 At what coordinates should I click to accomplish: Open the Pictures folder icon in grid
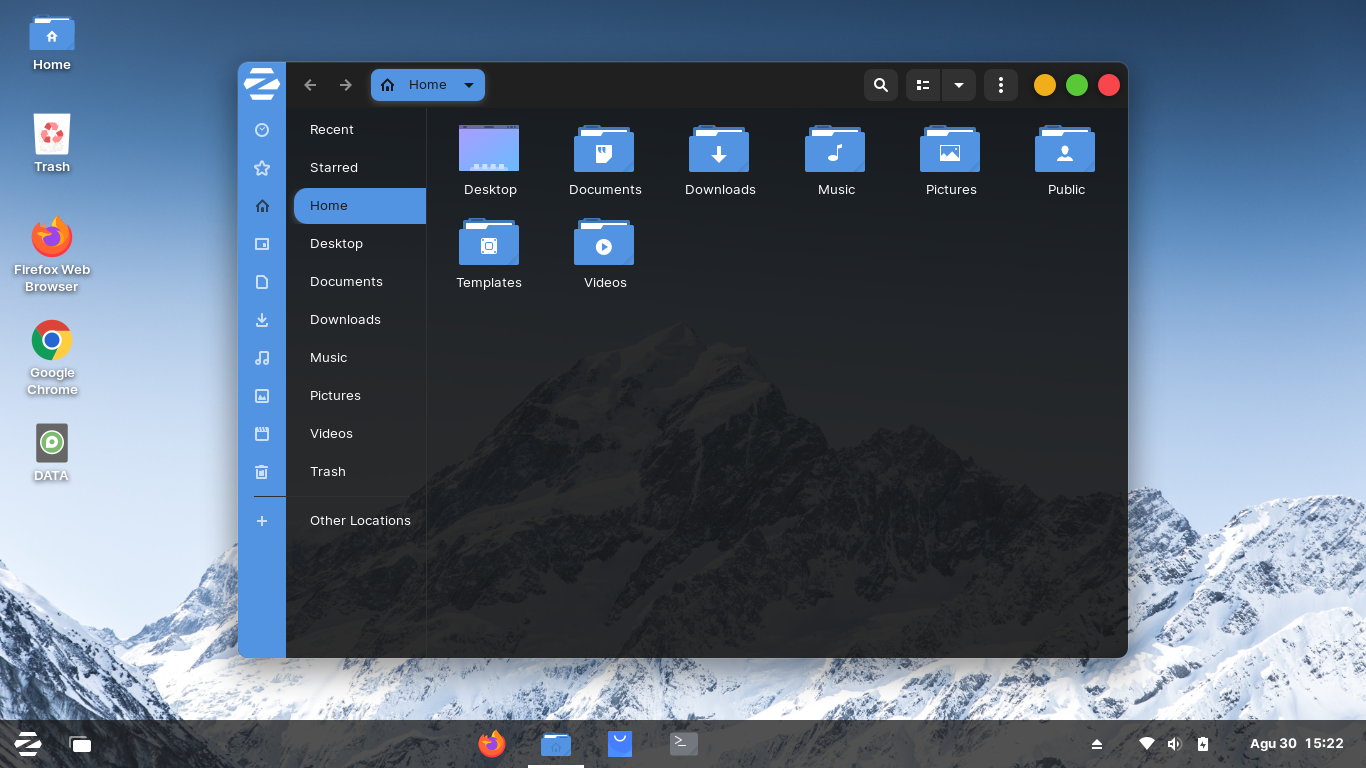tap(950, 149)
